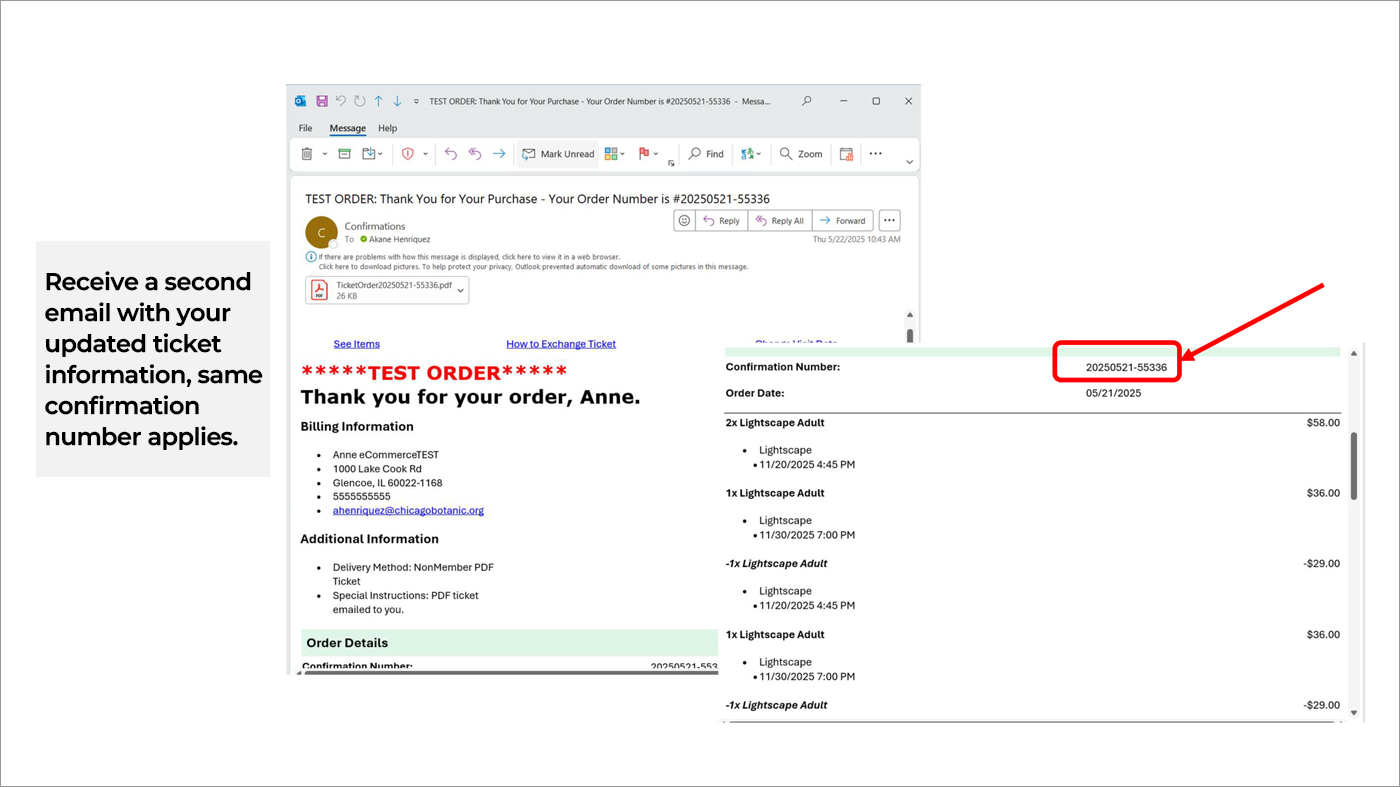Screen dimensions: 1400x787
Task: Collapse the ribbon with the chevron
Action: pos(909,162)
